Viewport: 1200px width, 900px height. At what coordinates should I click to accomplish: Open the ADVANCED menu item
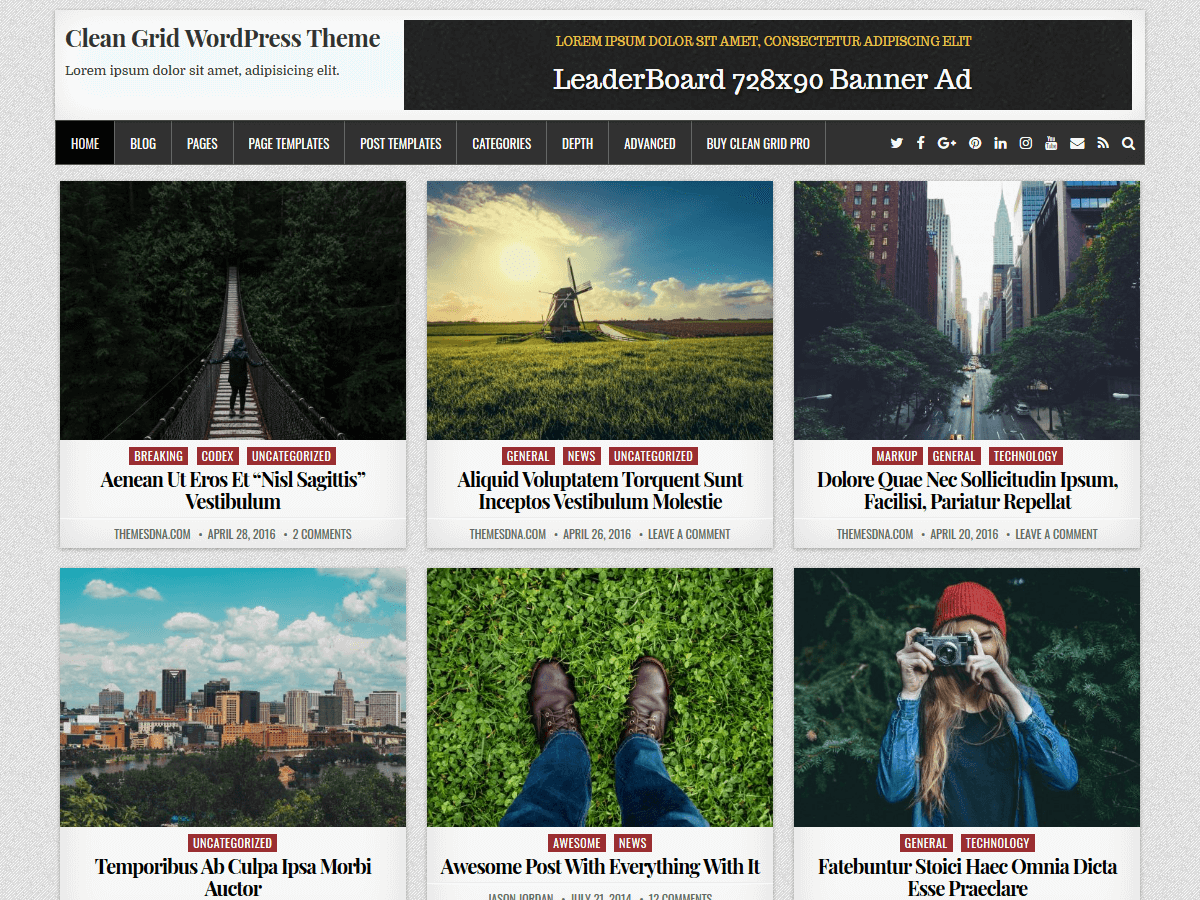pyautogui.click(x=649, y=142)
